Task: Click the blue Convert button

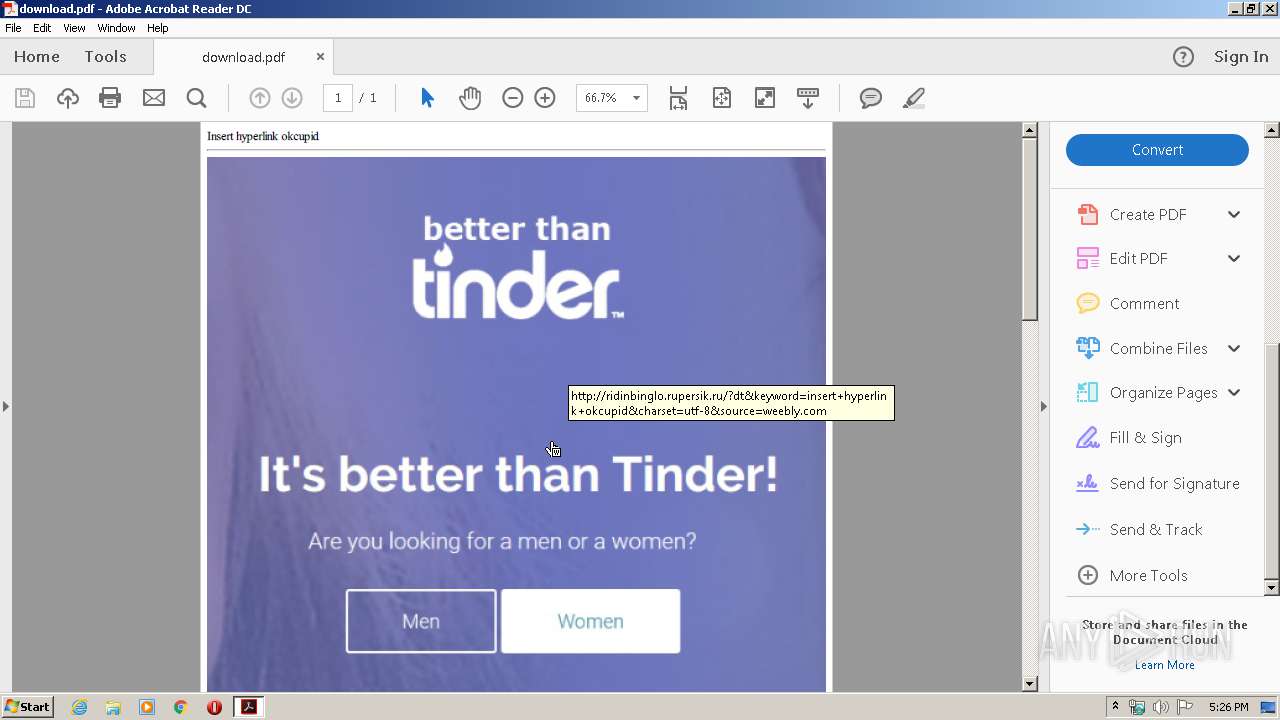Action: point(1157,150)
